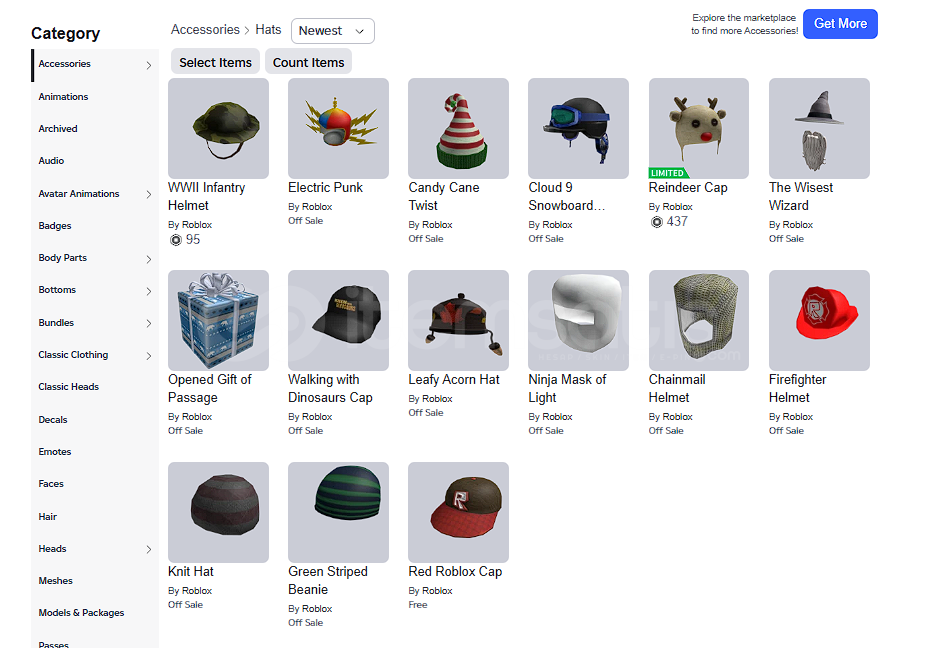Click the 437 price on Reindeer Cap
Image resolution: width=937 pixels, height=648 pixels.
(x=677, y=222)
